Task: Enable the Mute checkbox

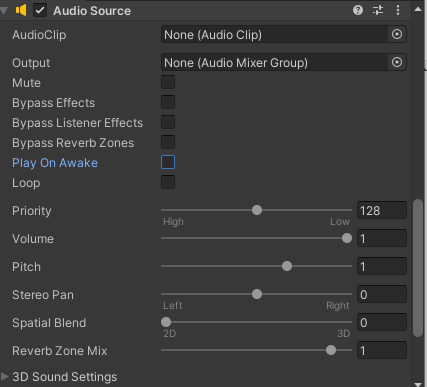Action: click(x=168, y=82)
